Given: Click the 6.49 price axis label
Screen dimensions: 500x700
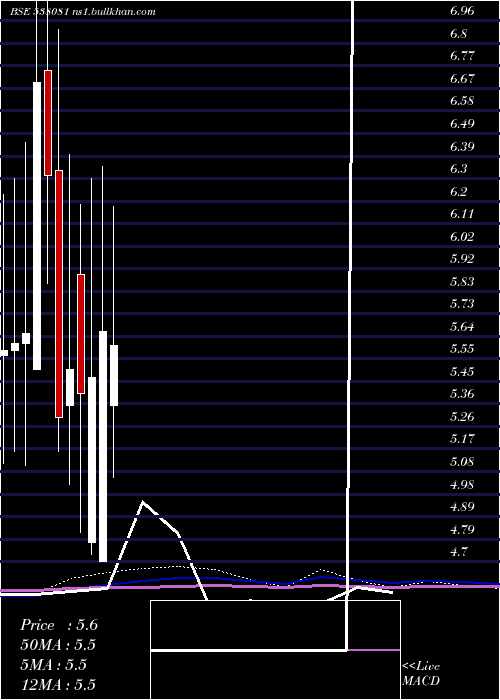Looking at the screenshot, I should pyautogui.click(x=462, y=124).
